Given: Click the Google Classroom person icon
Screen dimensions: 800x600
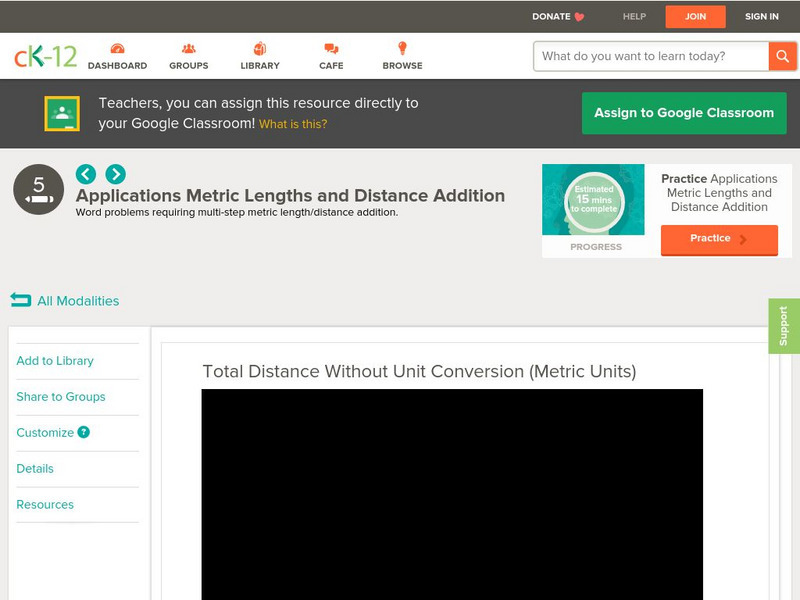Looking at the screenshot, I should coord(63,112).
